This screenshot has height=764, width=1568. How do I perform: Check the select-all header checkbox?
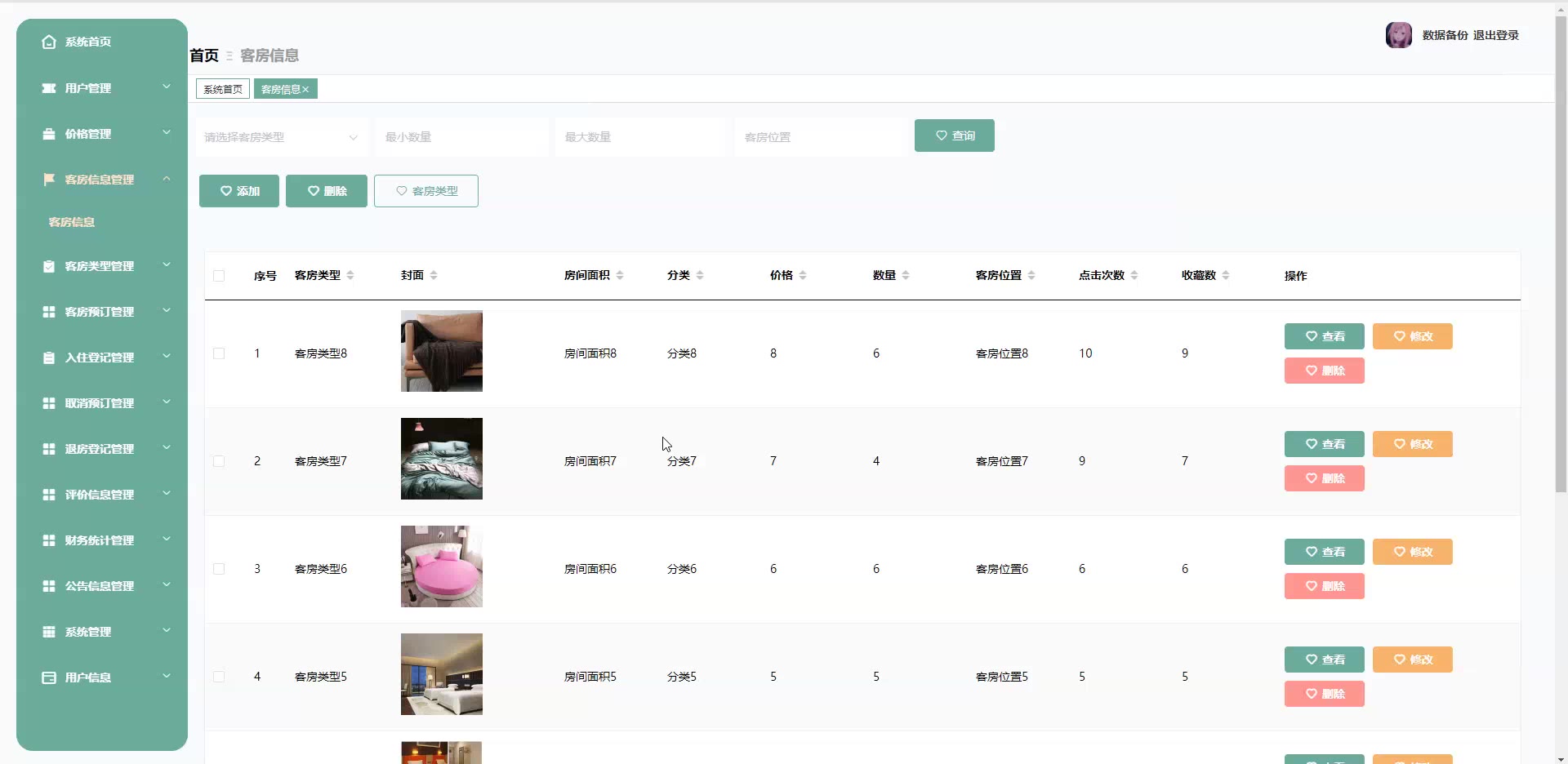coord(219,276)
